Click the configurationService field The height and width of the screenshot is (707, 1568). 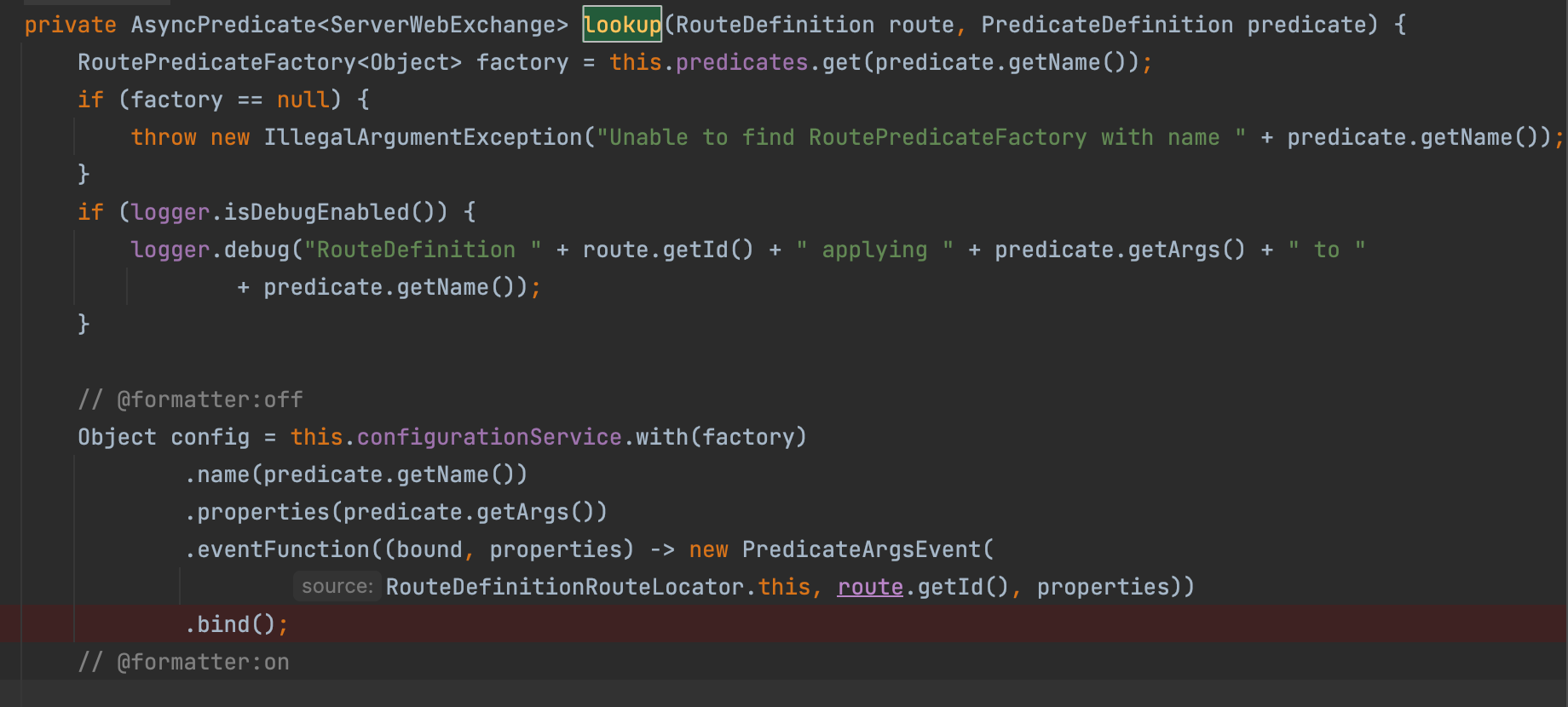[x=489, y=437]
